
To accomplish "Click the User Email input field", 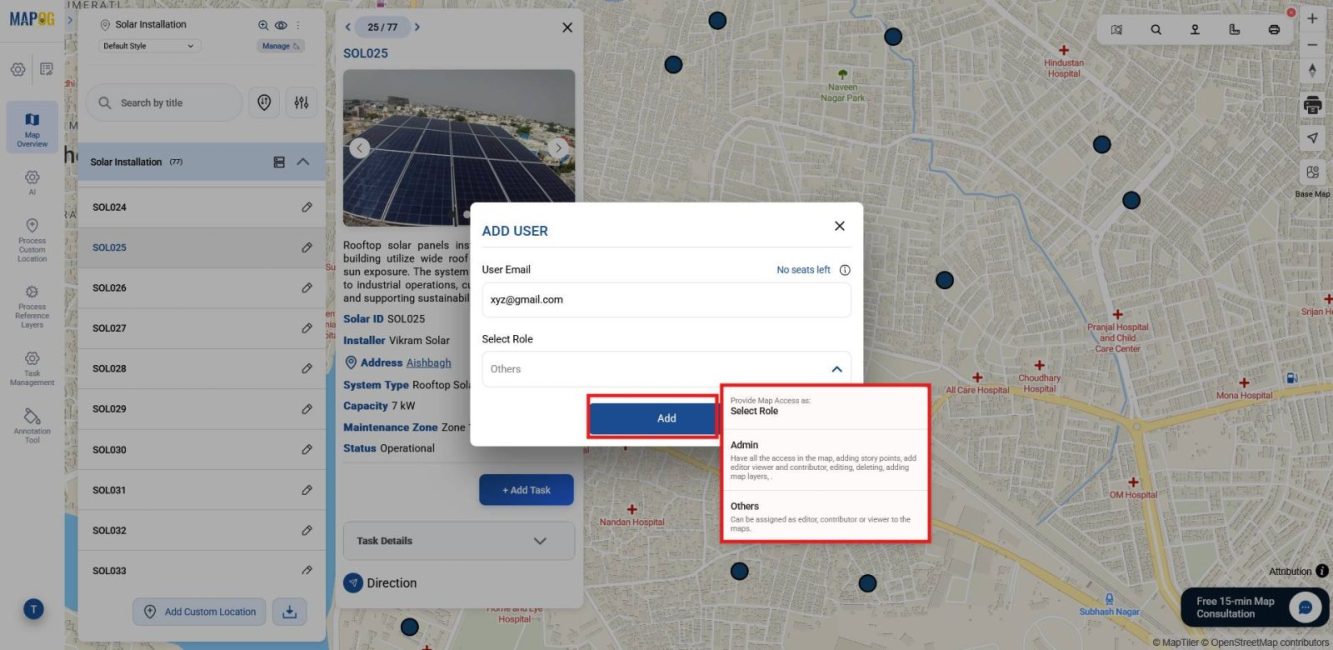I will click(x=667, y=299).
